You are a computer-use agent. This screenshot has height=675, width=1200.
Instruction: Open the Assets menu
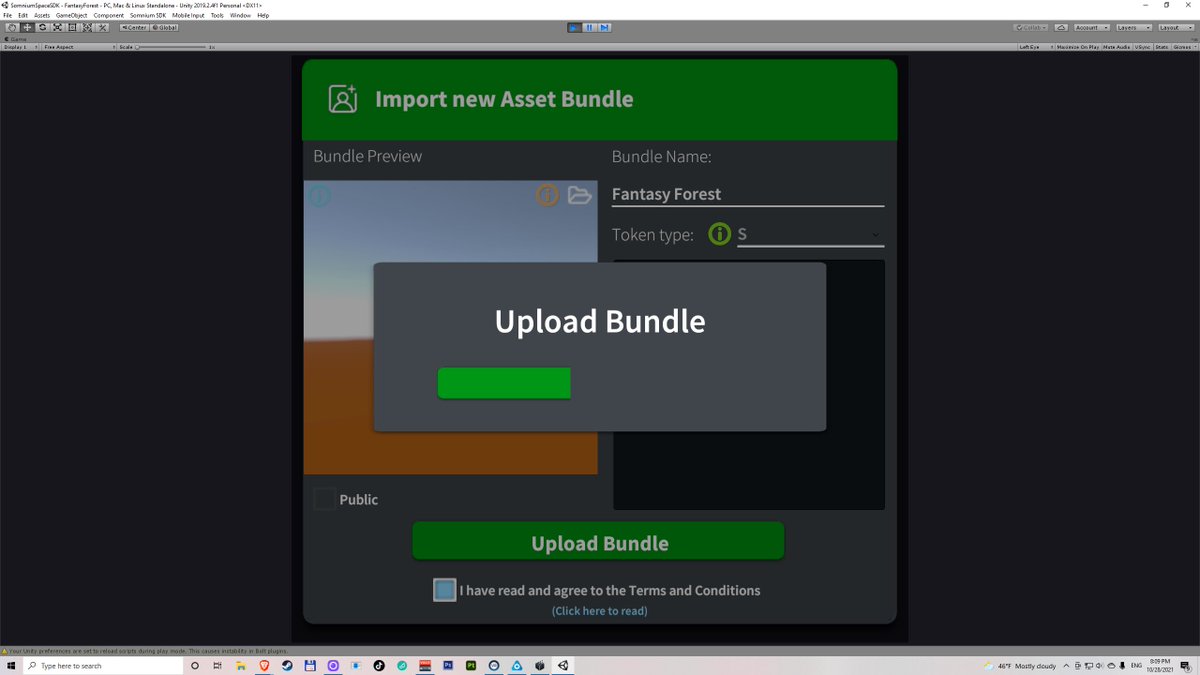42,15
